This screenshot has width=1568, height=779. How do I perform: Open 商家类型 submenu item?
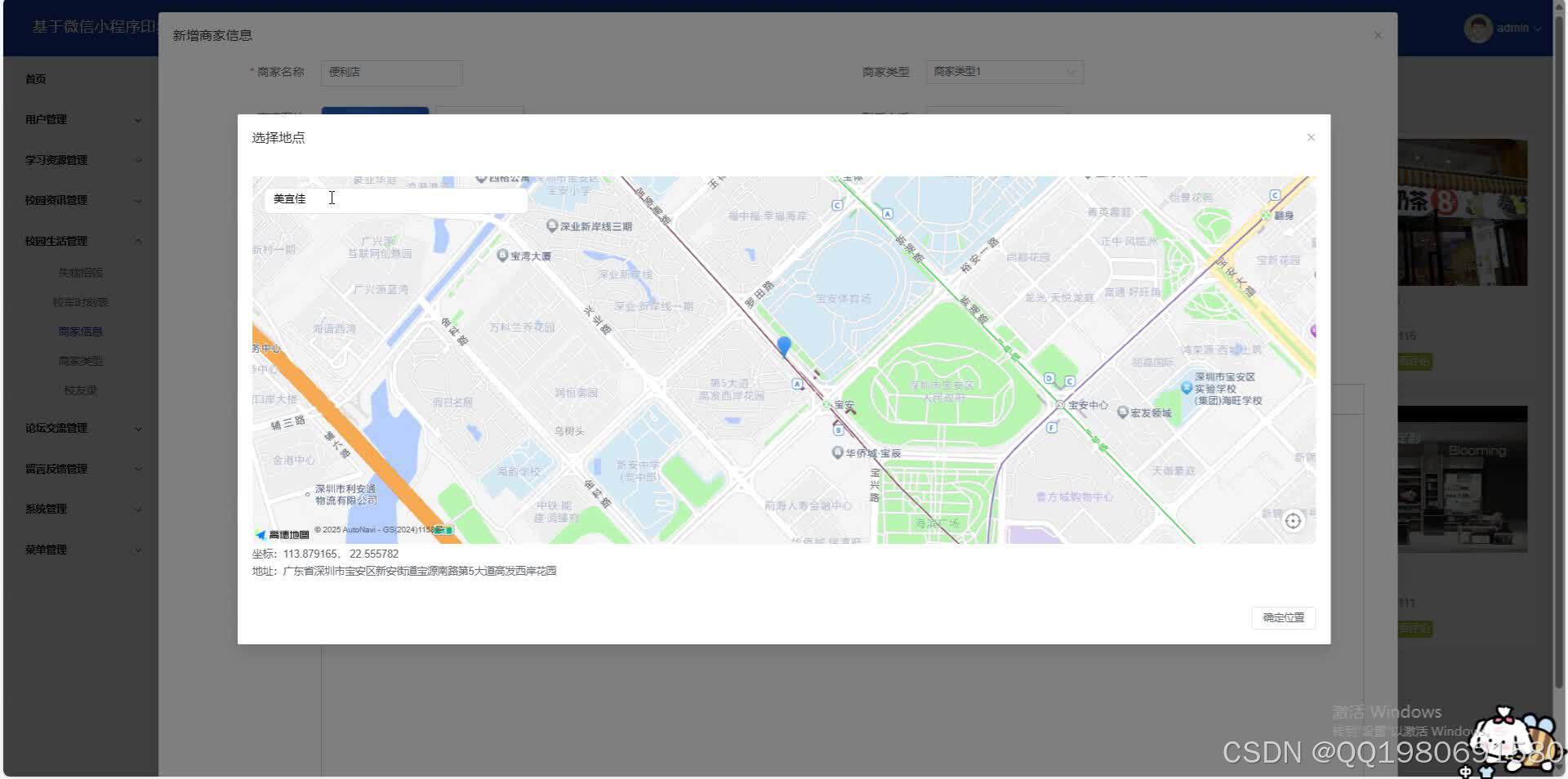point(81,361)
